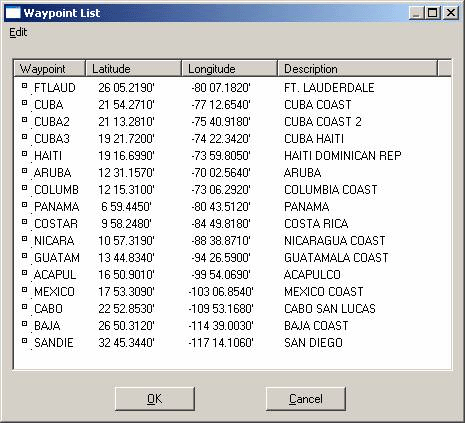Click the waypoint icon beside SANDIE

[x=24, y=341]
